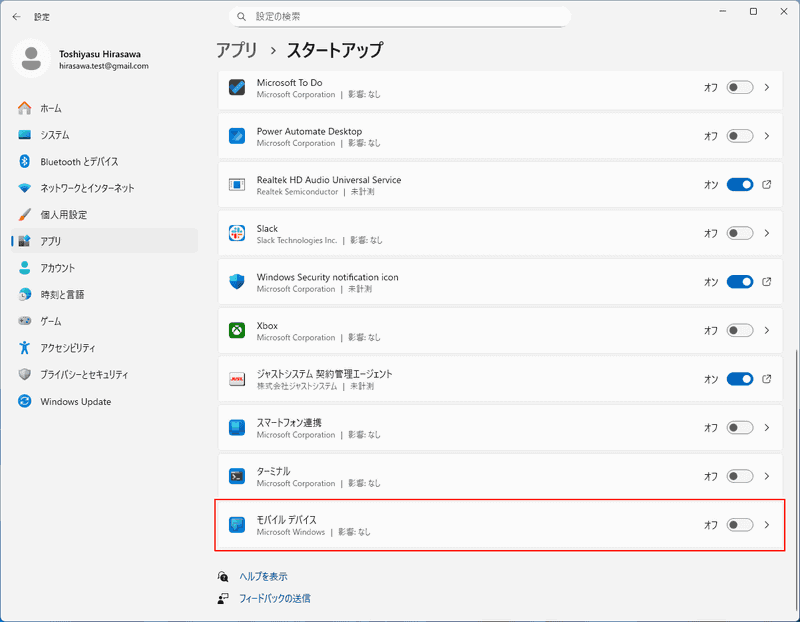The height and width of the screenshot is (622, 800).
Task: Expand the モバイル デバイス entry details
Action: click(x=768, y=524)
